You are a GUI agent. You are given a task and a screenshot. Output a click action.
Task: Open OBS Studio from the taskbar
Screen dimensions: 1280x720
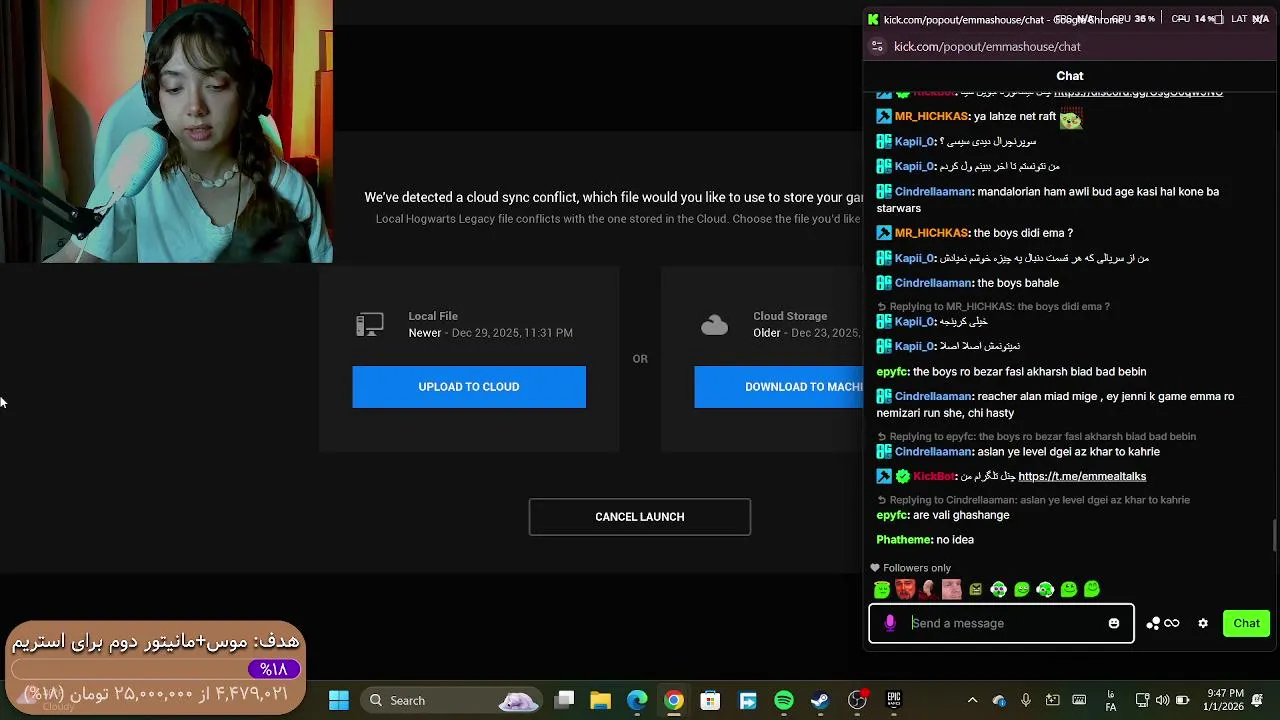click(857, 700)
